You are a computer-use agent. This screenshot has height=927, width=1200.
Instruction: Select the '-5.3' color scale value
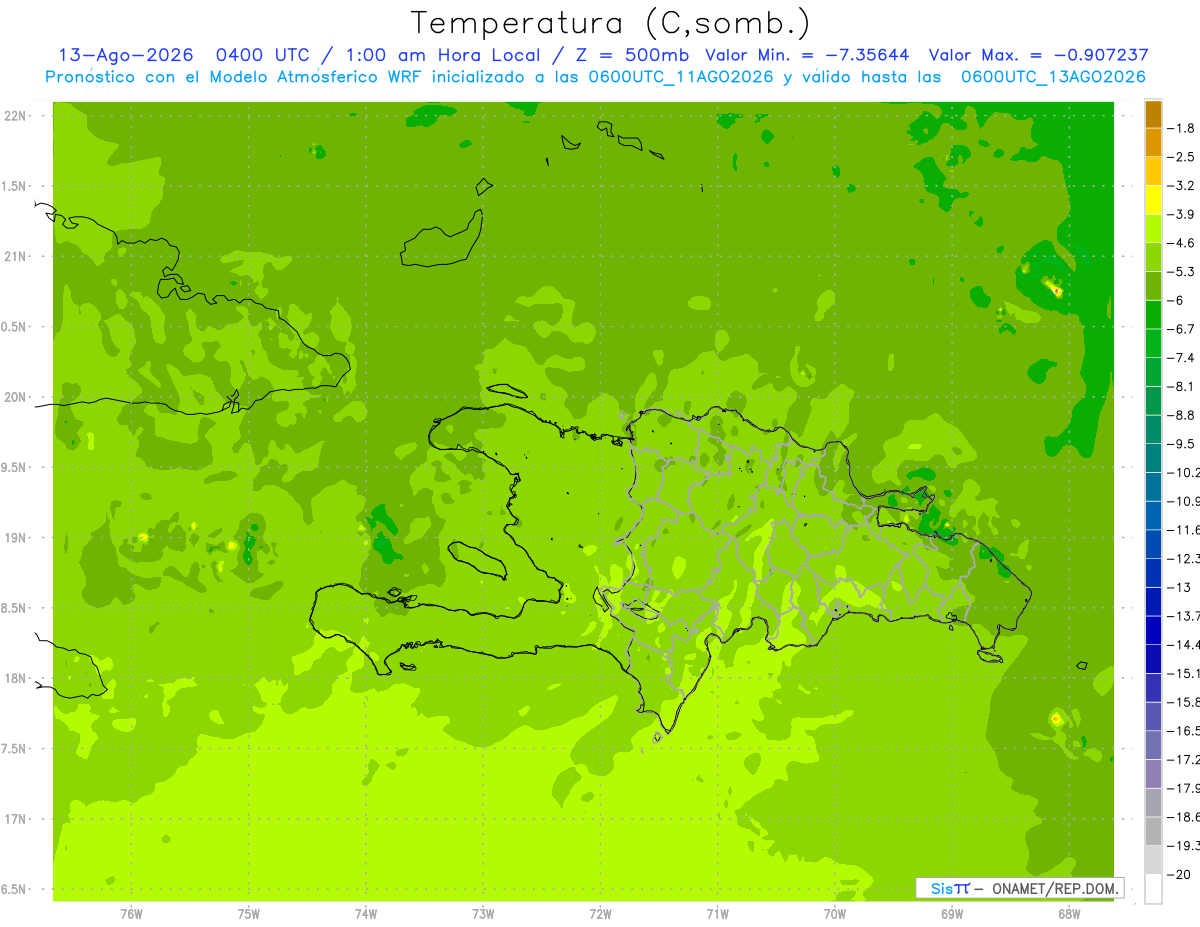coord(1183,272)
